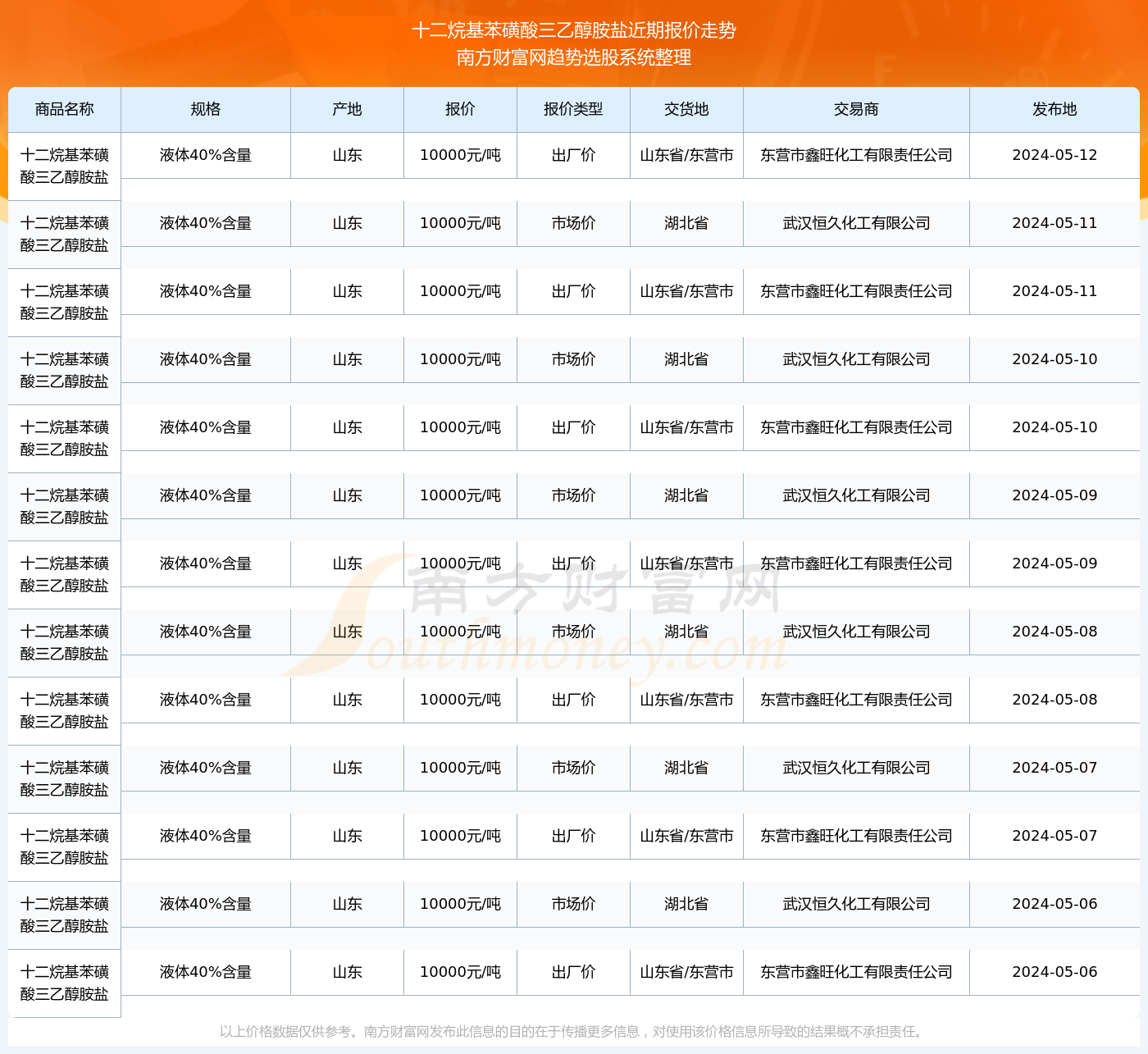The width and height of the screenshot is (1148, 1054).
Task: Select the 2024-05-06 date for 东营市鑫旺化工
Action: coord(1055,972)
